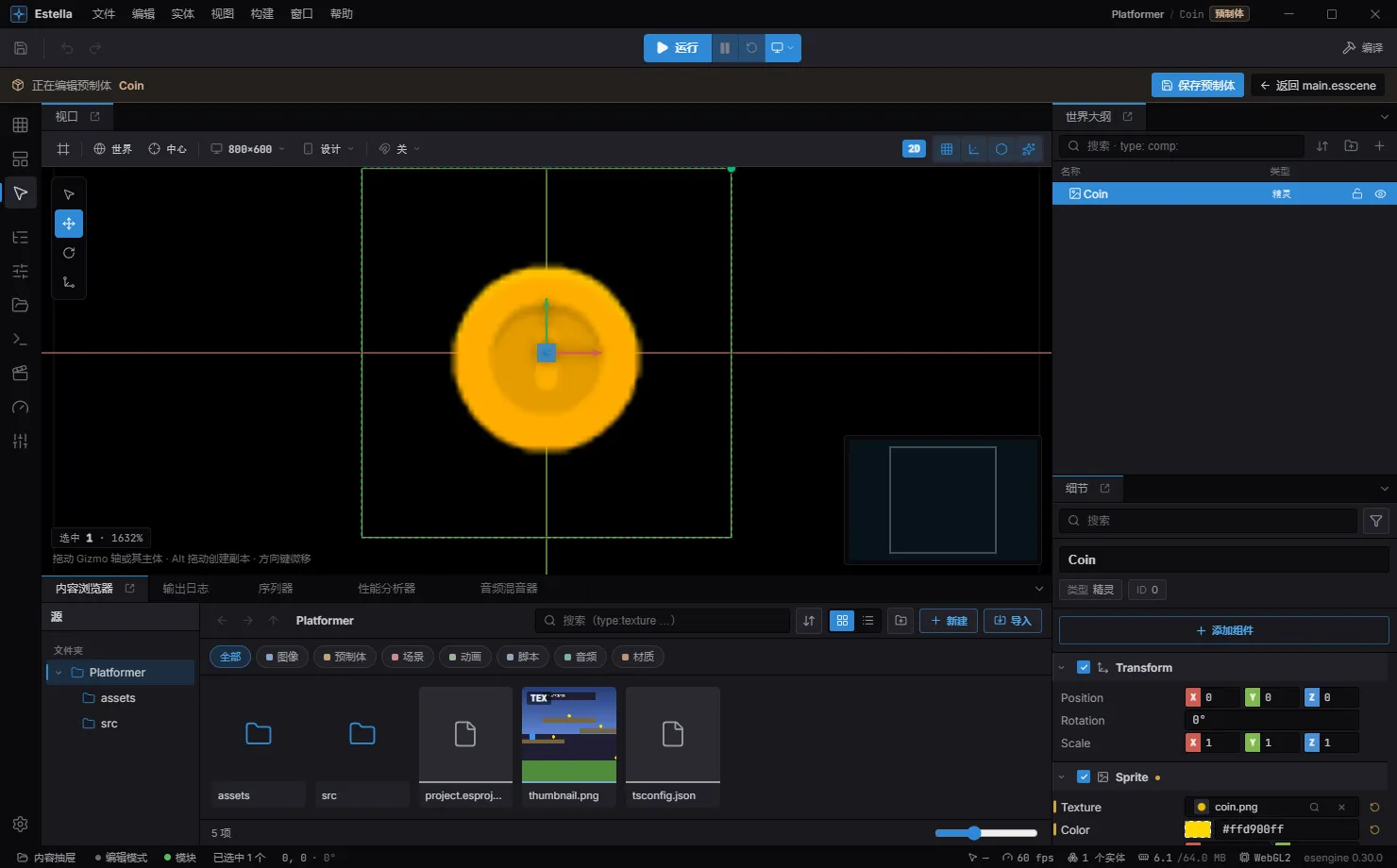Open the audio mixer sidebar icon
The image size is (1397, 868).
(21, 441)
